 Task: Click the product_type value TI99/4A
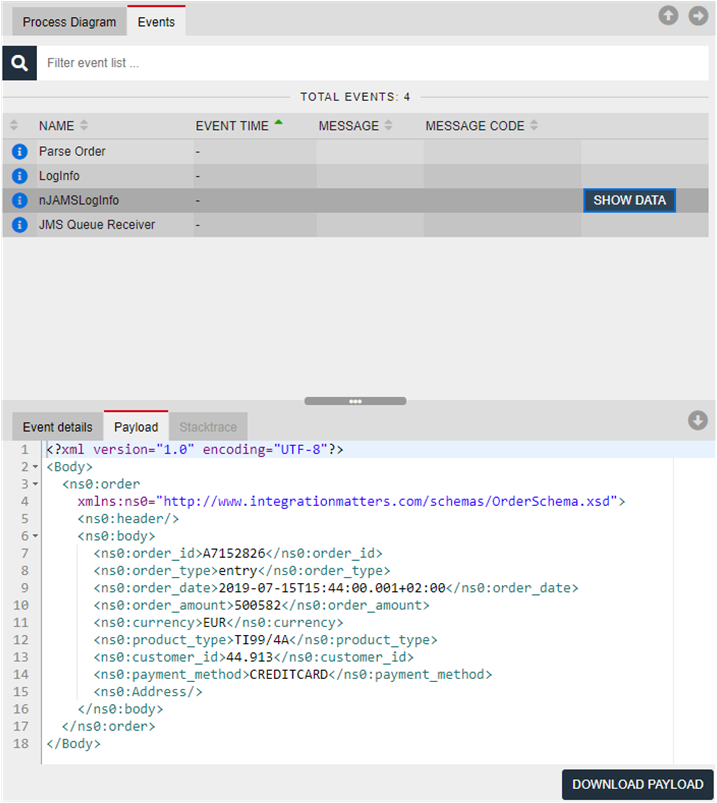pyautogui.click(x=262, y=640)
